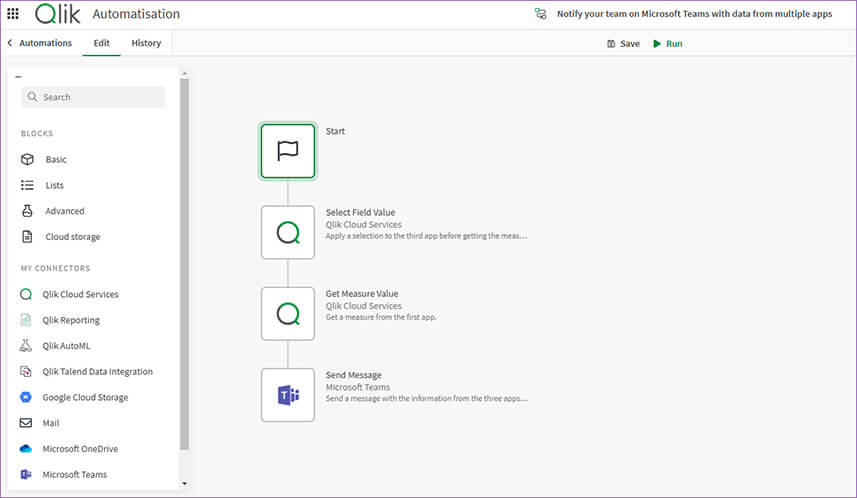Image resolution: width=857 pixels, height=498 pixels.
Task: Click the Qlik Reporting connector icon
Action: coord(26,320)
